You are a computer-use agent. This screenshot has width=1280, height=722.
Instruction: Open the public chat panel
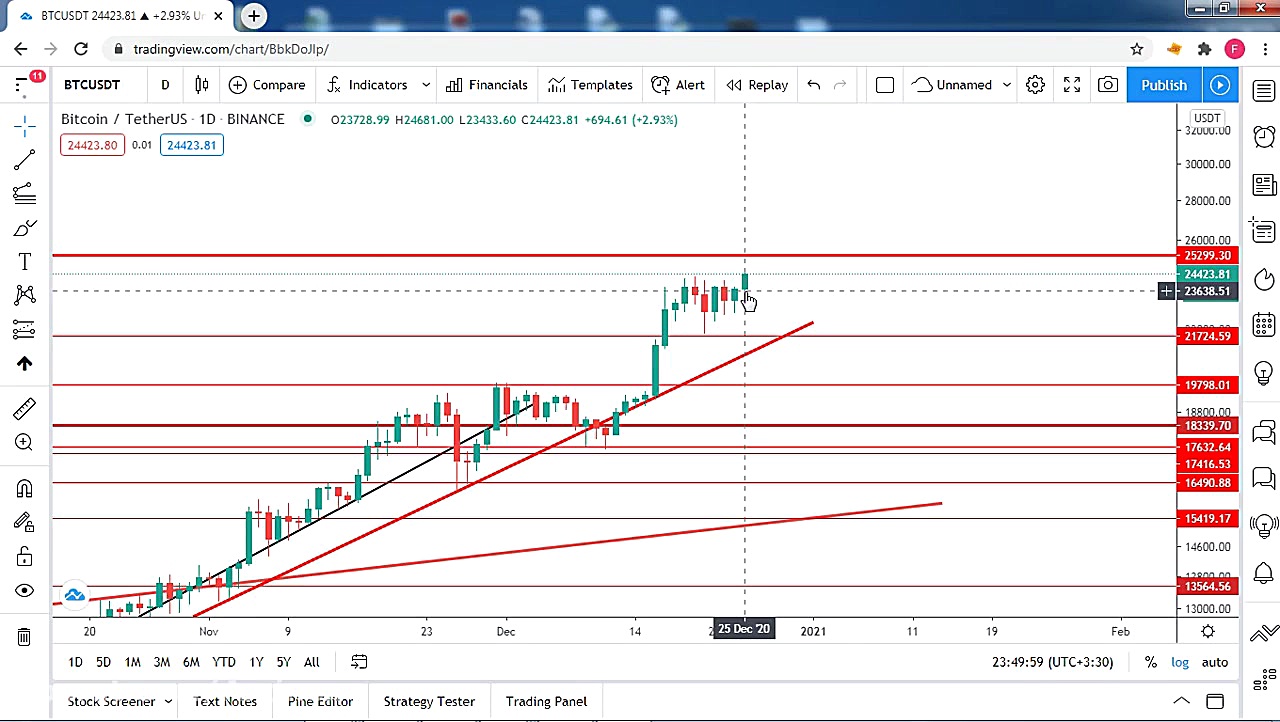coord(1264,432)
